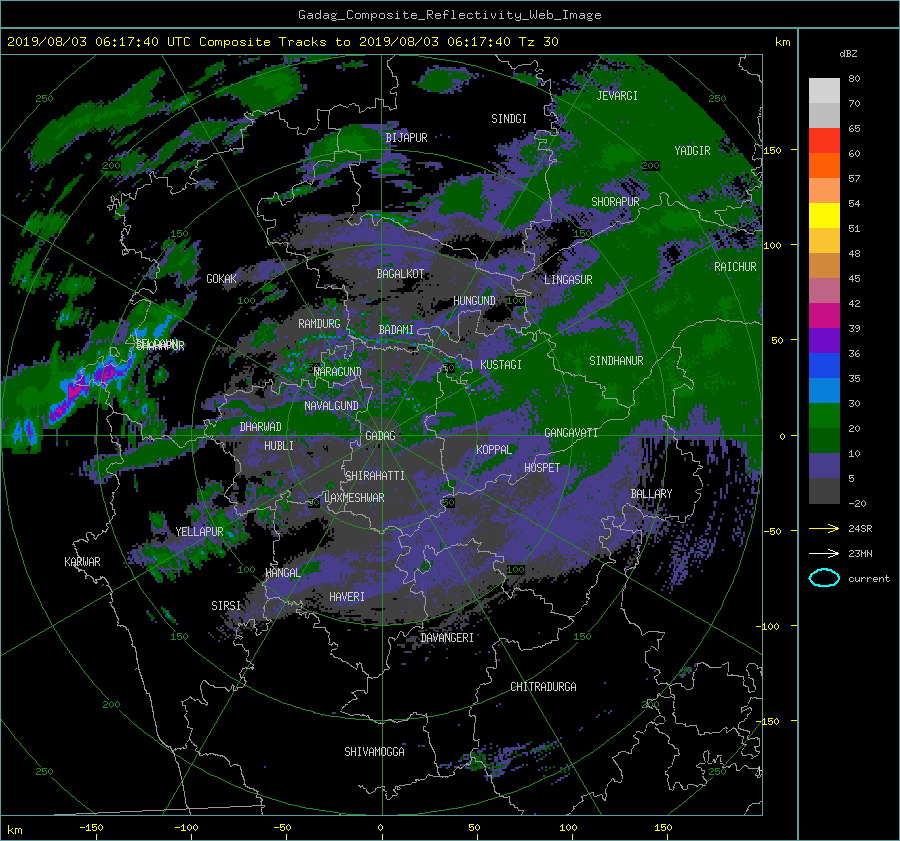Click the white 23MN arrow legend icon

pyautogui.click(x=824, y=553)
